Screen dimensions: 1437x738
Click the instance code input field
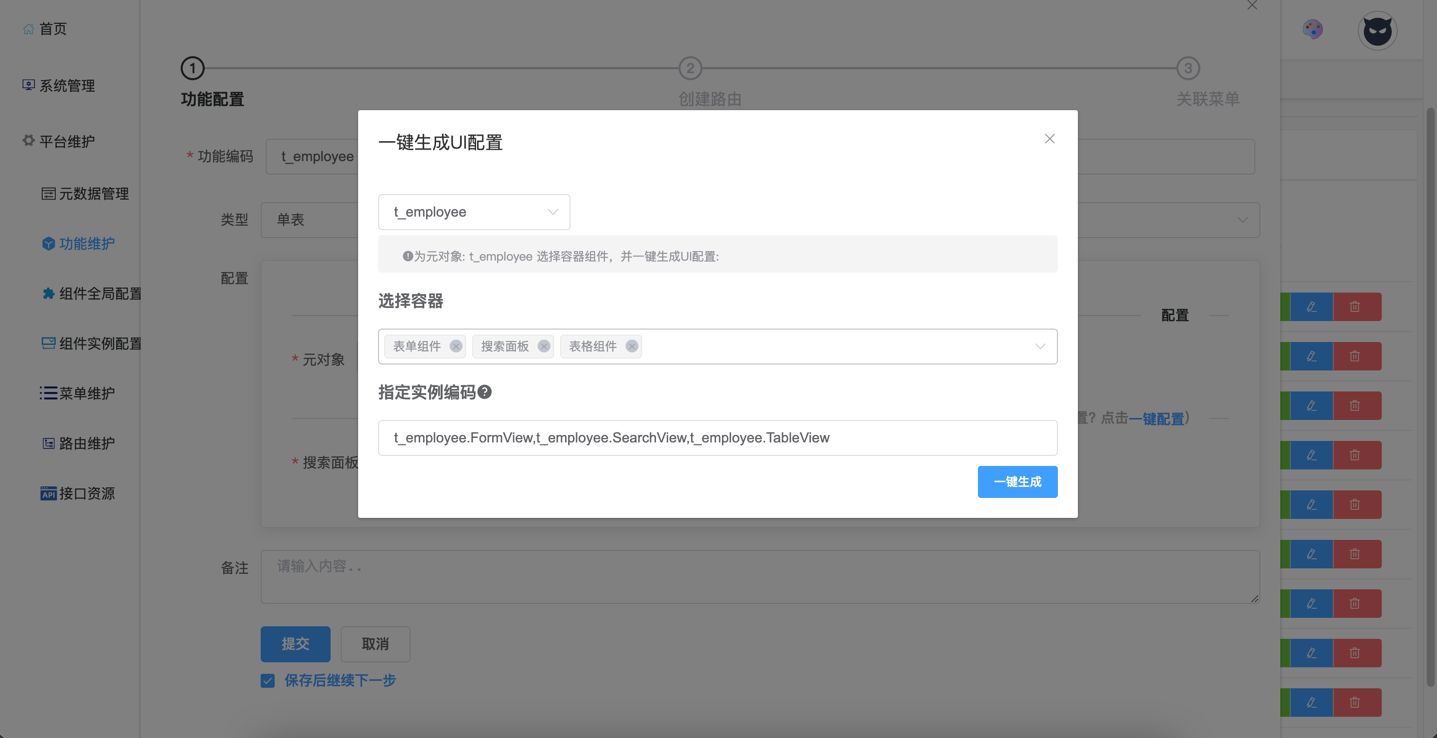717,438
